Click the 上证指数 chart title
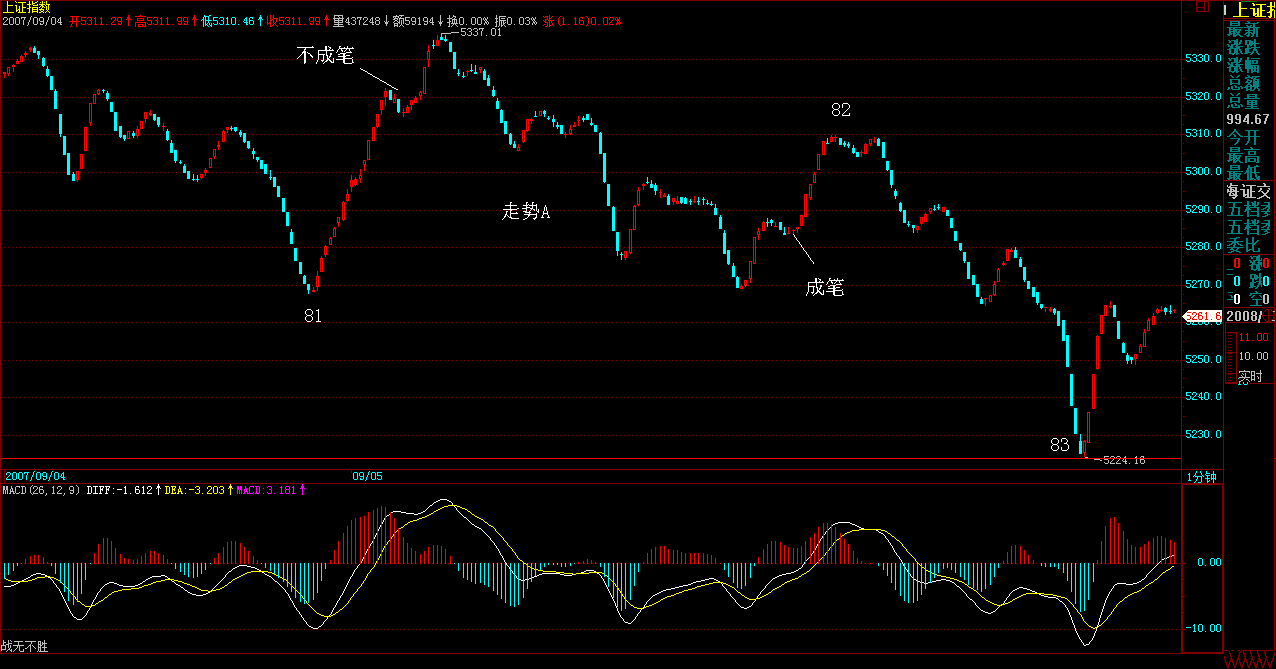 26,7
